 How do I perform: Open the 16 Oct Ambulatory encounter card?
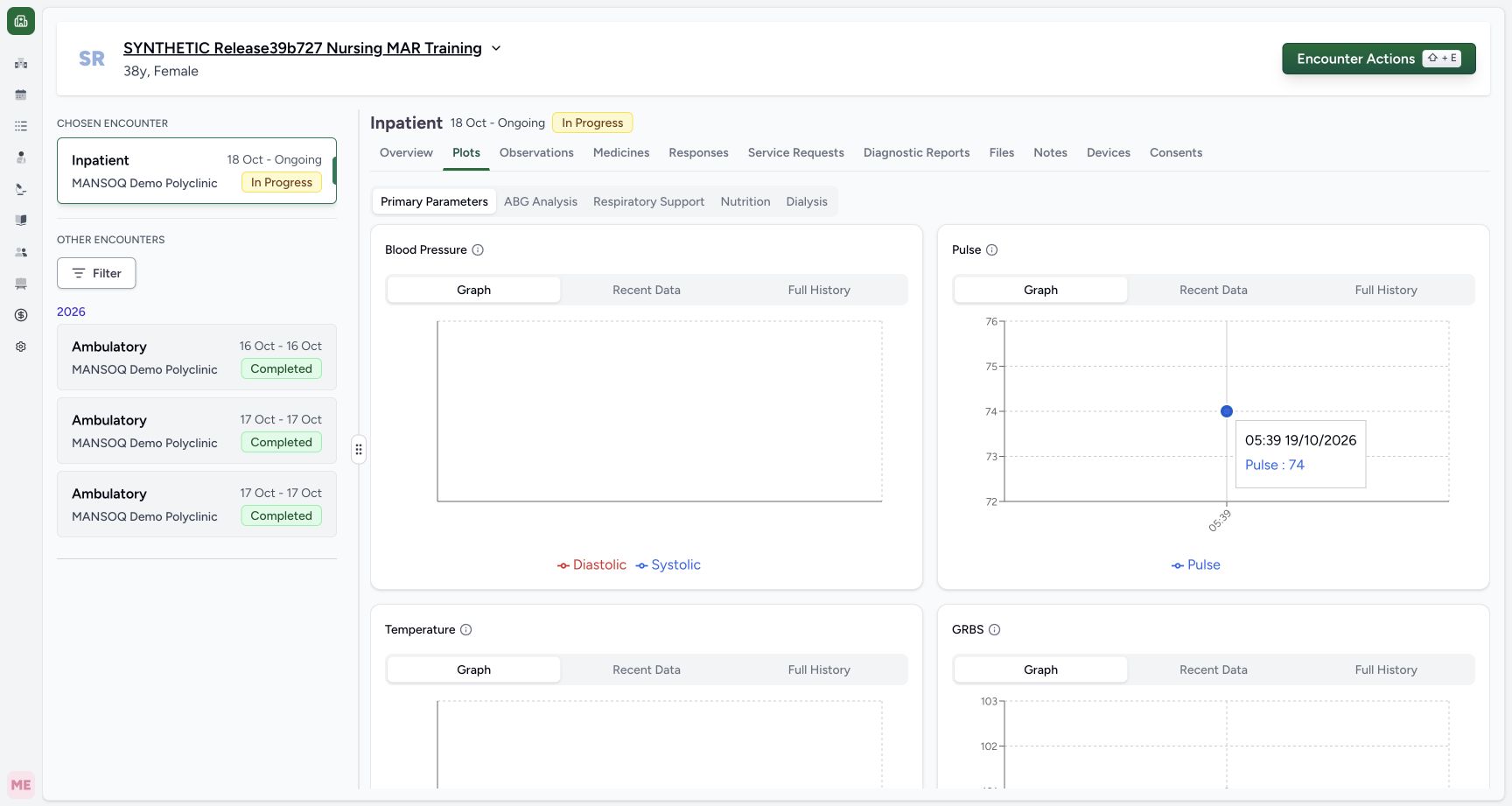(x=197, y=357)
